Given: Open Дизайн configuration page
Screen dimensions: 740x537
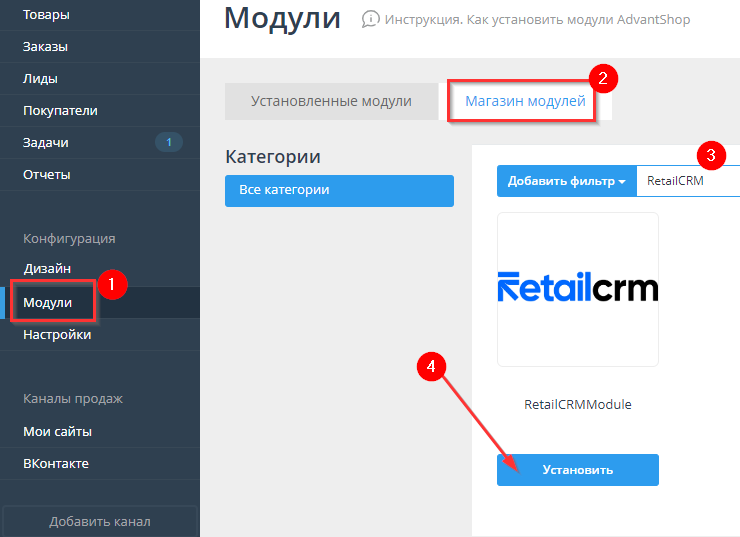Looking at the screenshot, I should tap(47, 269).
